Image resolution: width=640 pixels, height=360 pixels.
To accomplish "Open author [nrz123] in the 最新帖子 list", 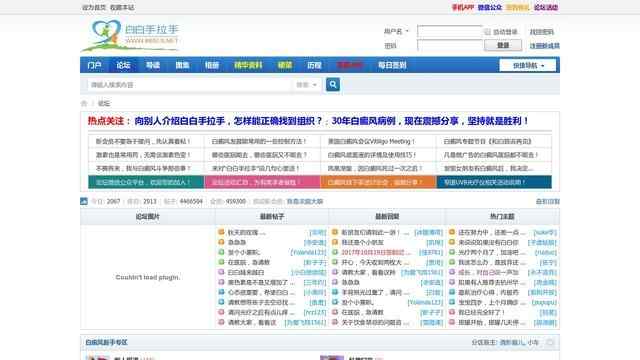I will (x=315, y=312).
